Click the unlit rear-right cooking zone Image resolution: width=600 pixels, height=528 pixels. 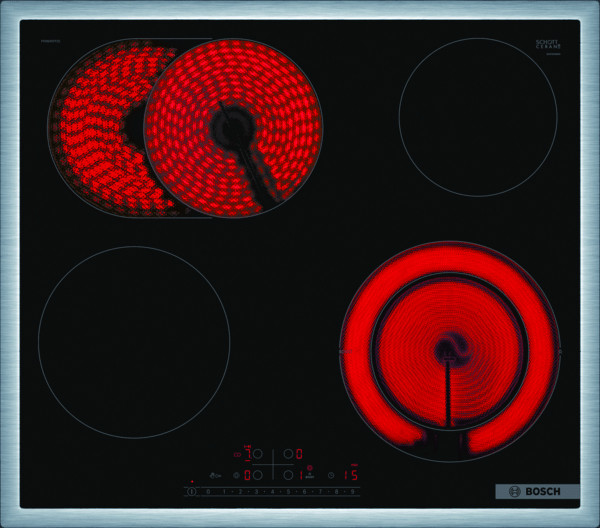(477, 111)
